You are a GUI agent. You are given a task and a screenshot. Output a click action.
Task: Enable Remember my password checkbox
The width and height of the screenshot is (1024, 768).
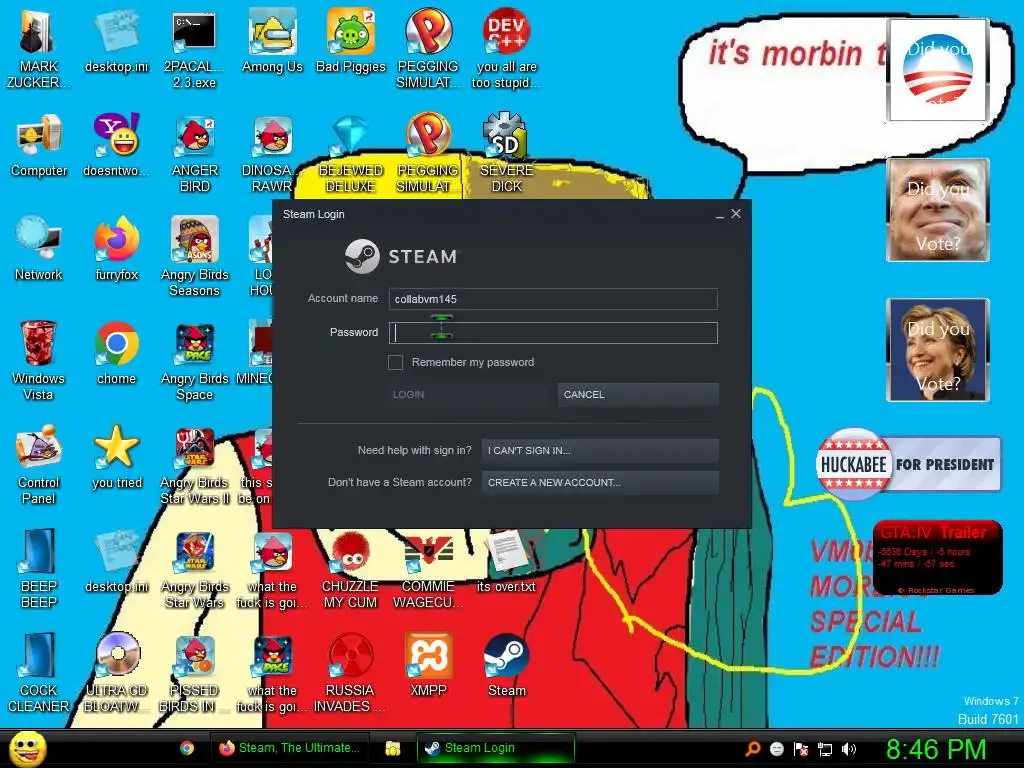(x=395, y=362)
